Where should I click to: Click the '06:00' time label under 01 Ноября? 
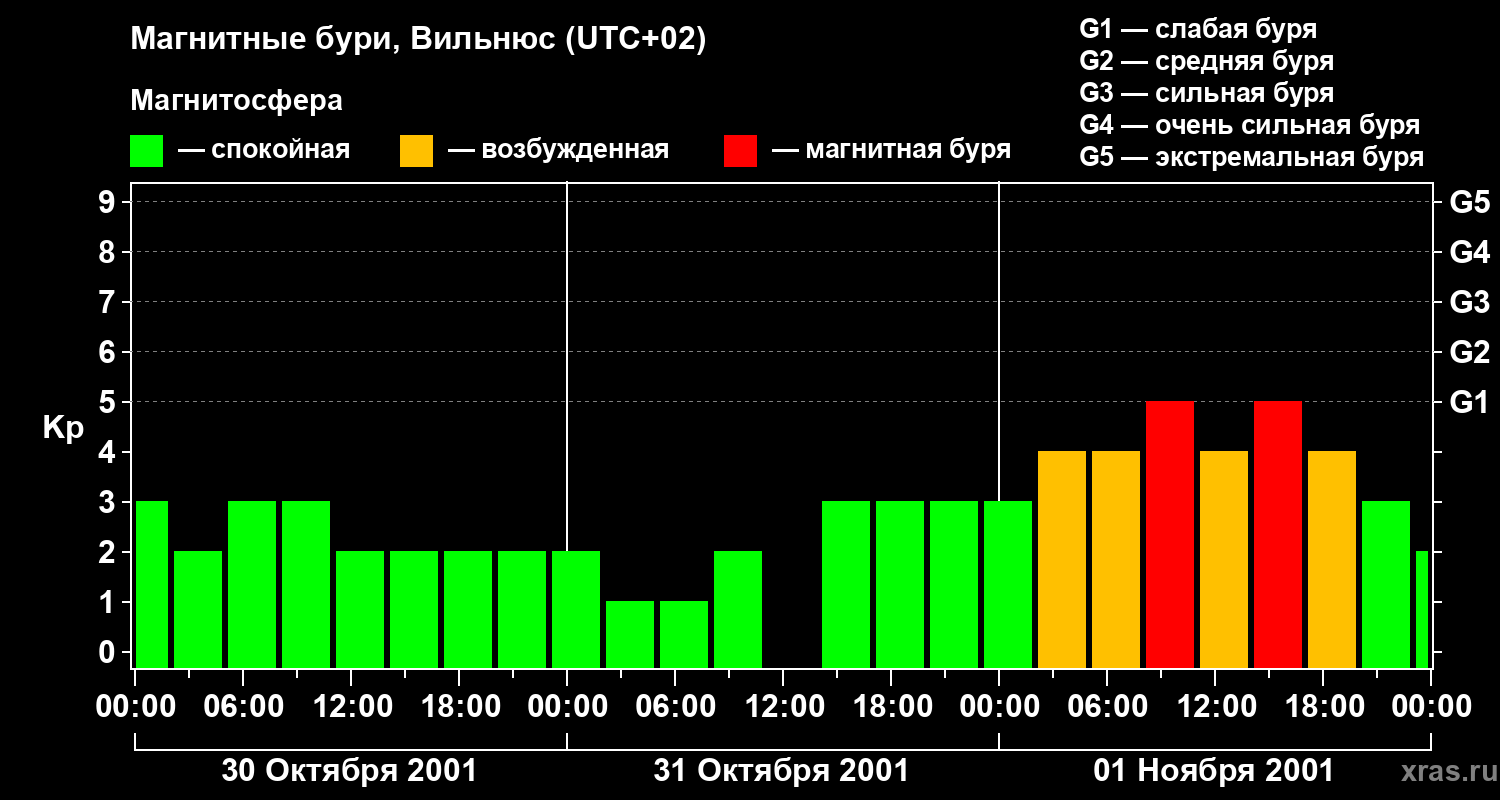[1107, 706]
